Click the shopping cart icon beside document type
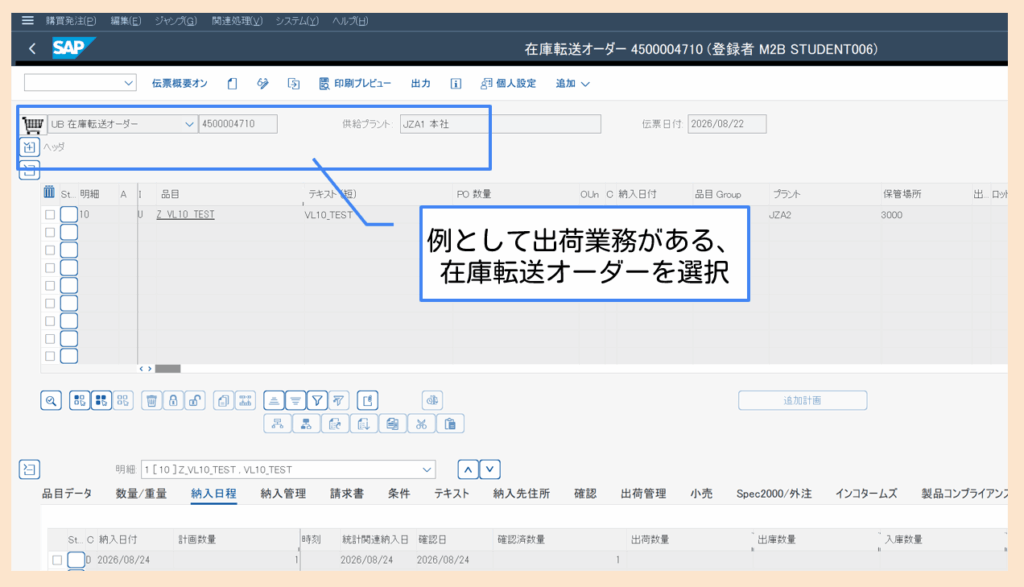1024x587 pixels. point(33,124)
